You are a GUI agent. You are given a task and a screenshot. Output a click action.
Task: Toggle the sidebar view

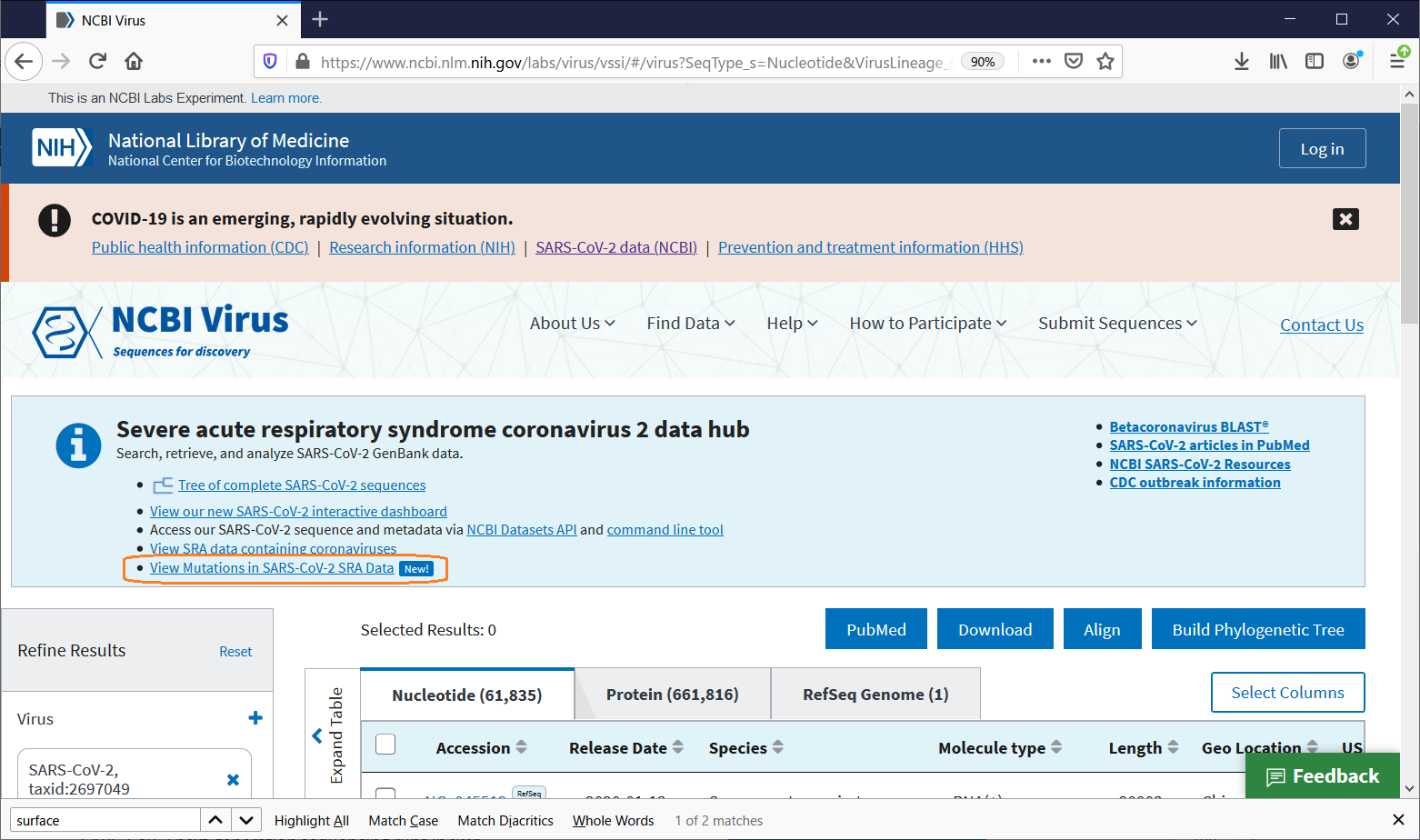pyautogui.click(x=1315, y=62)
